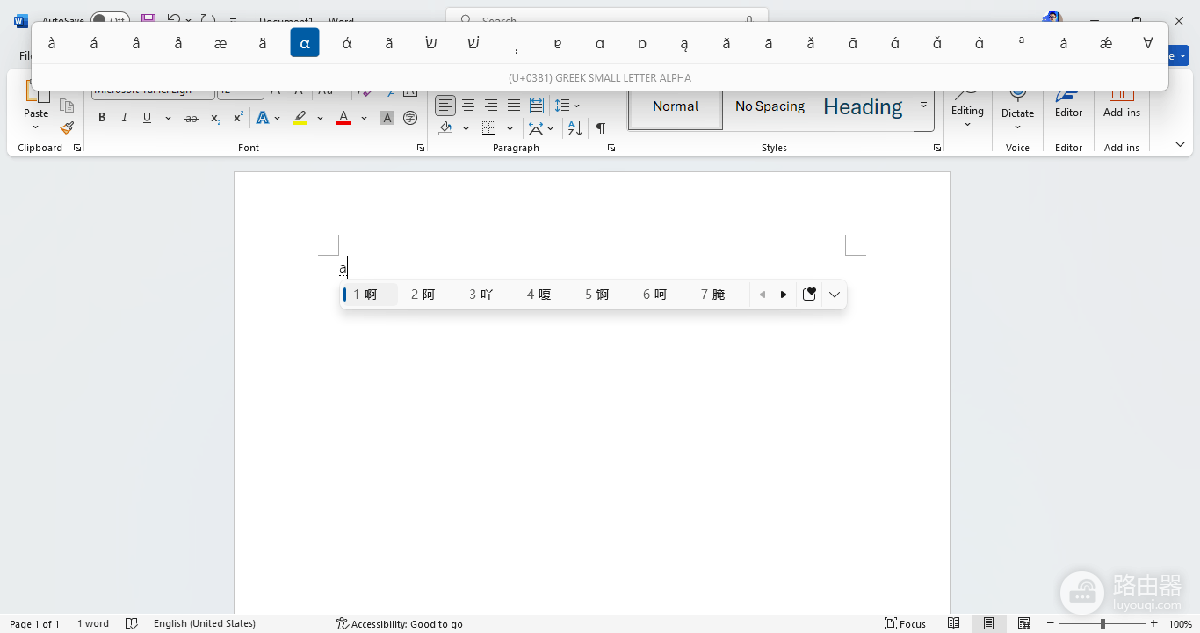Align paragraph text to the right
The width and height of the screenshot is (1200, 633).
[x=491, y=105]
